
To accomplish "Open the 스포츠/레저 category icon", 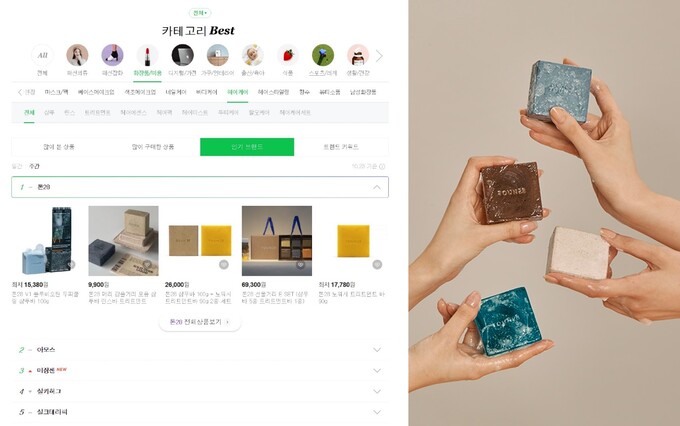I will [323, 56].
